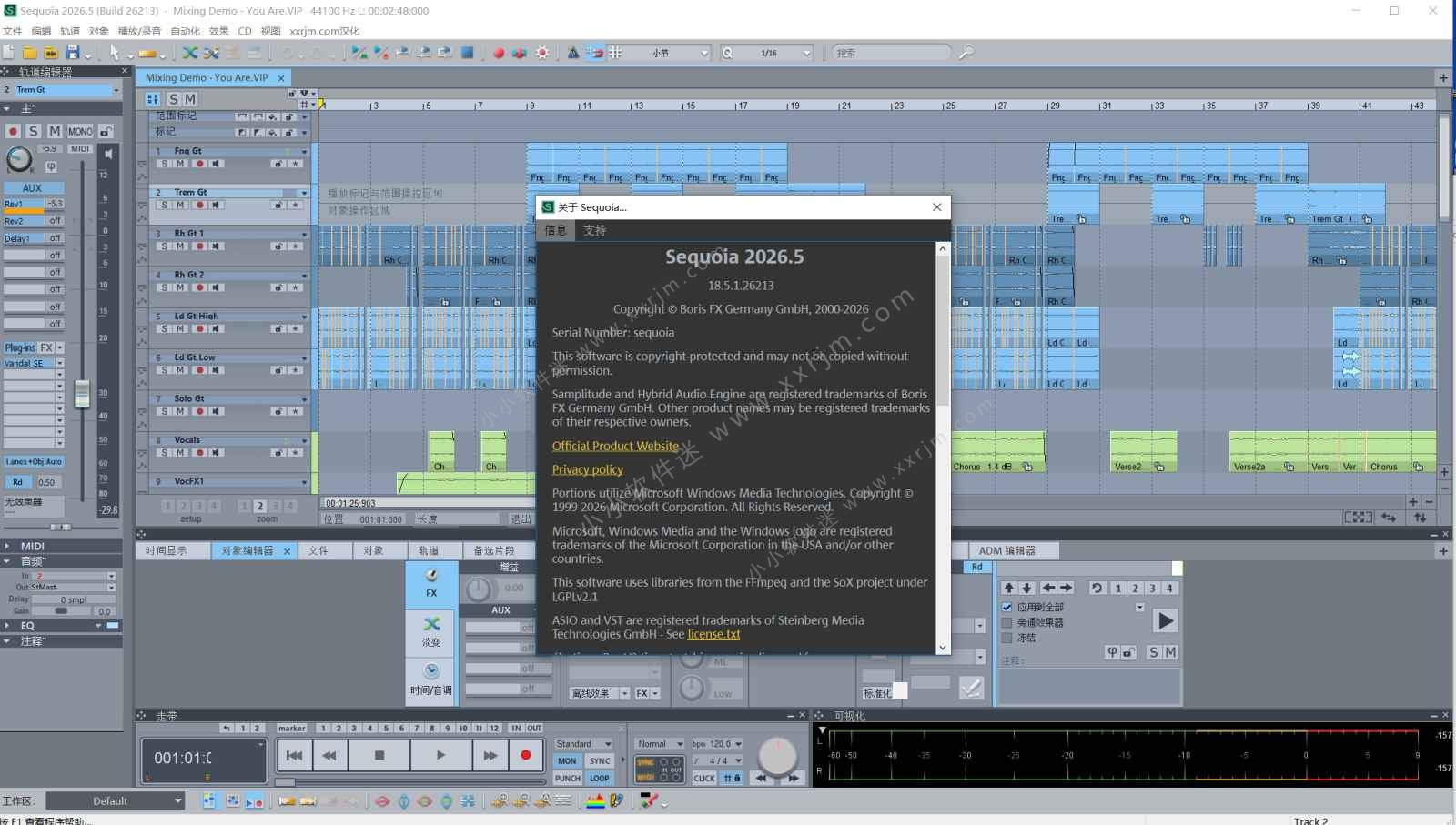Click the play/record mode icon in the bottom toolbar
The height and width of the screenshot is (825, 1456).
[x=254, y=801]
